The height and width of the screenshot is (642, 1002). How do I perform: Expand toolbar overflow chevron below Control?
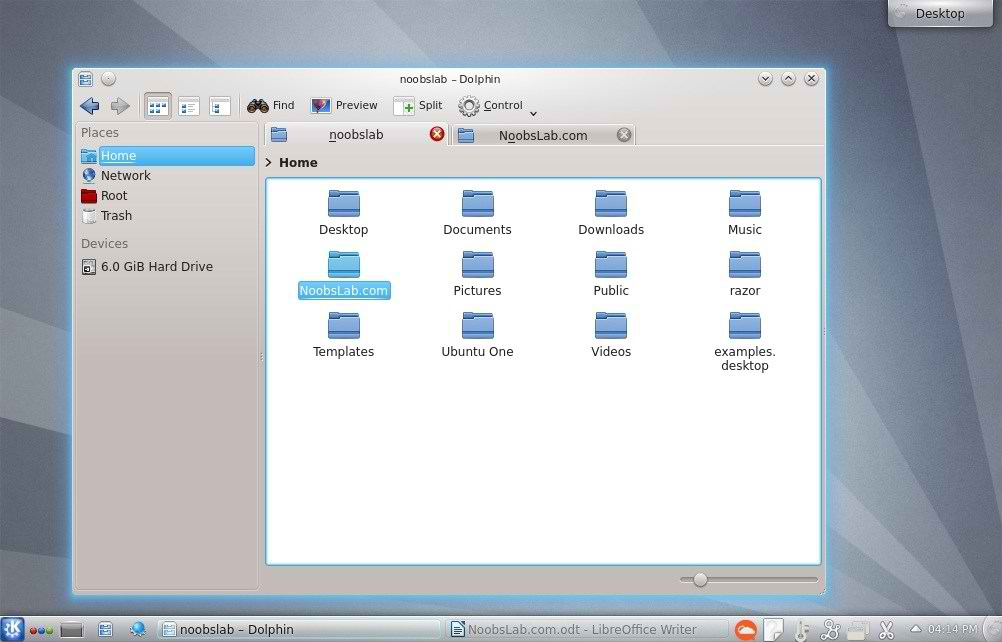534,114
